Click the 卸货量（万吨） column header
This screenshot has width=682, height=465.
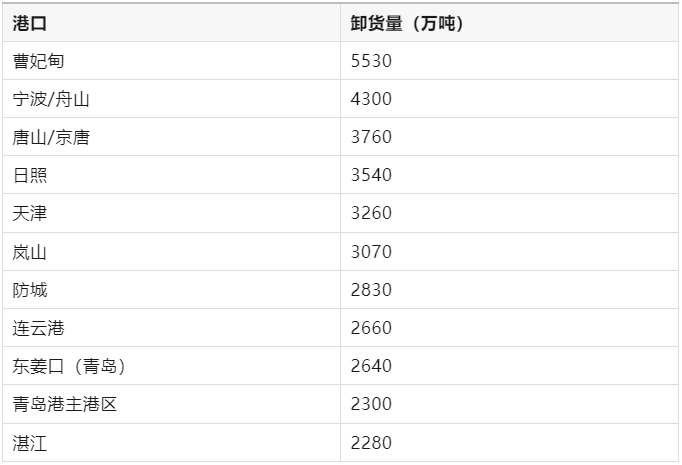(509, 23)
